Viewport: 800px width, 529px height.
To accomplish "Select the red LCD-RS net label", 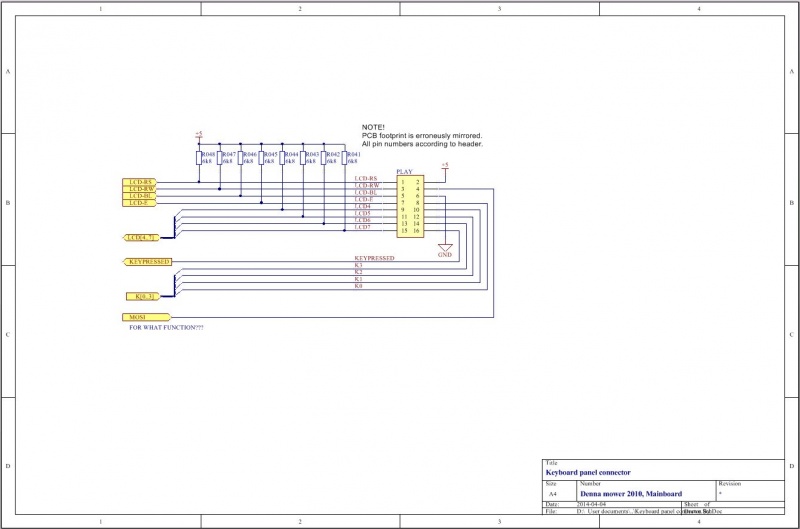I will (x=366, y=179).
